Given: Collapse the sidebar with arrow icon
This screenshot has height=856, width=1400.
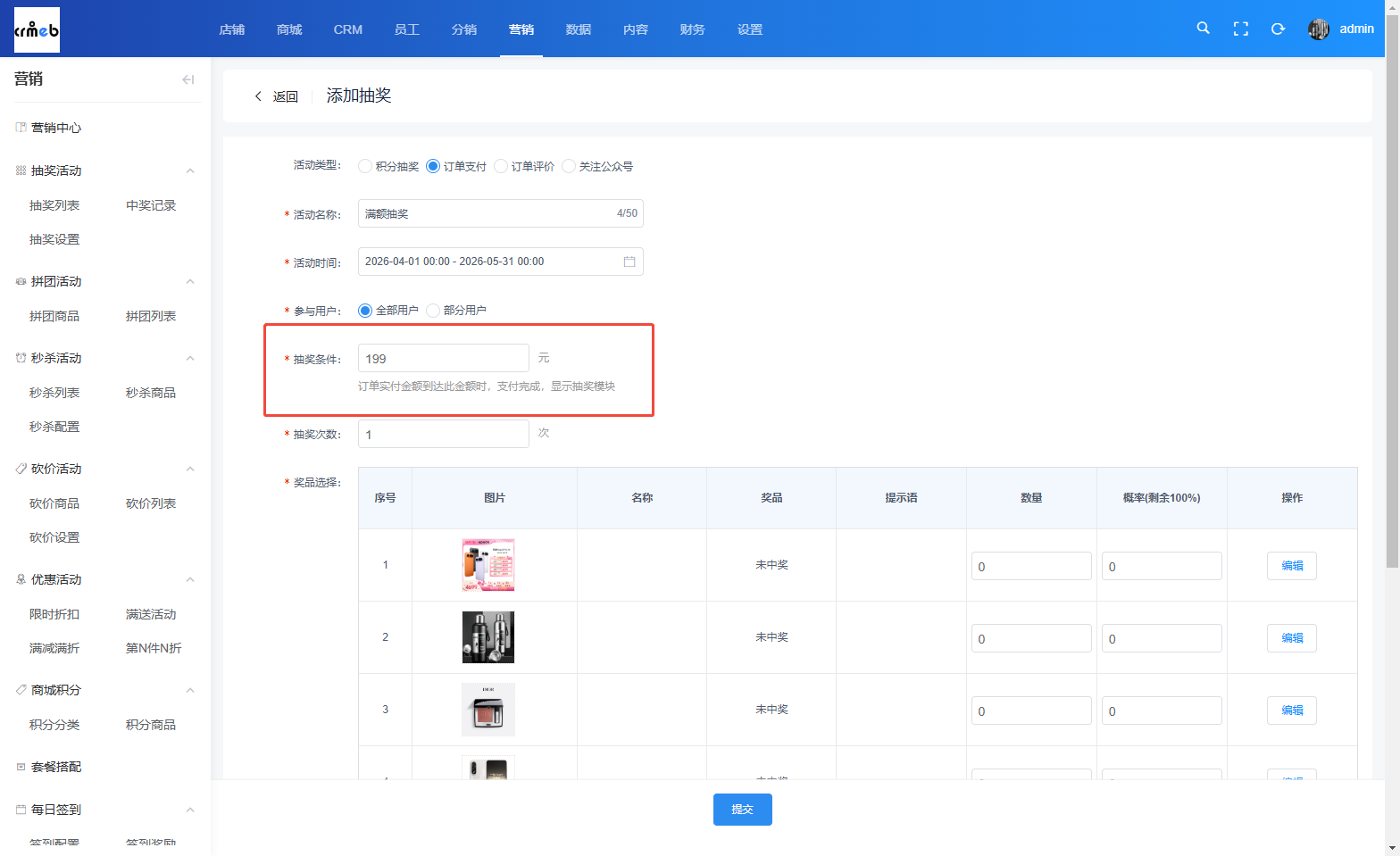Looking at the screenshot, I should tap(187, 79).
